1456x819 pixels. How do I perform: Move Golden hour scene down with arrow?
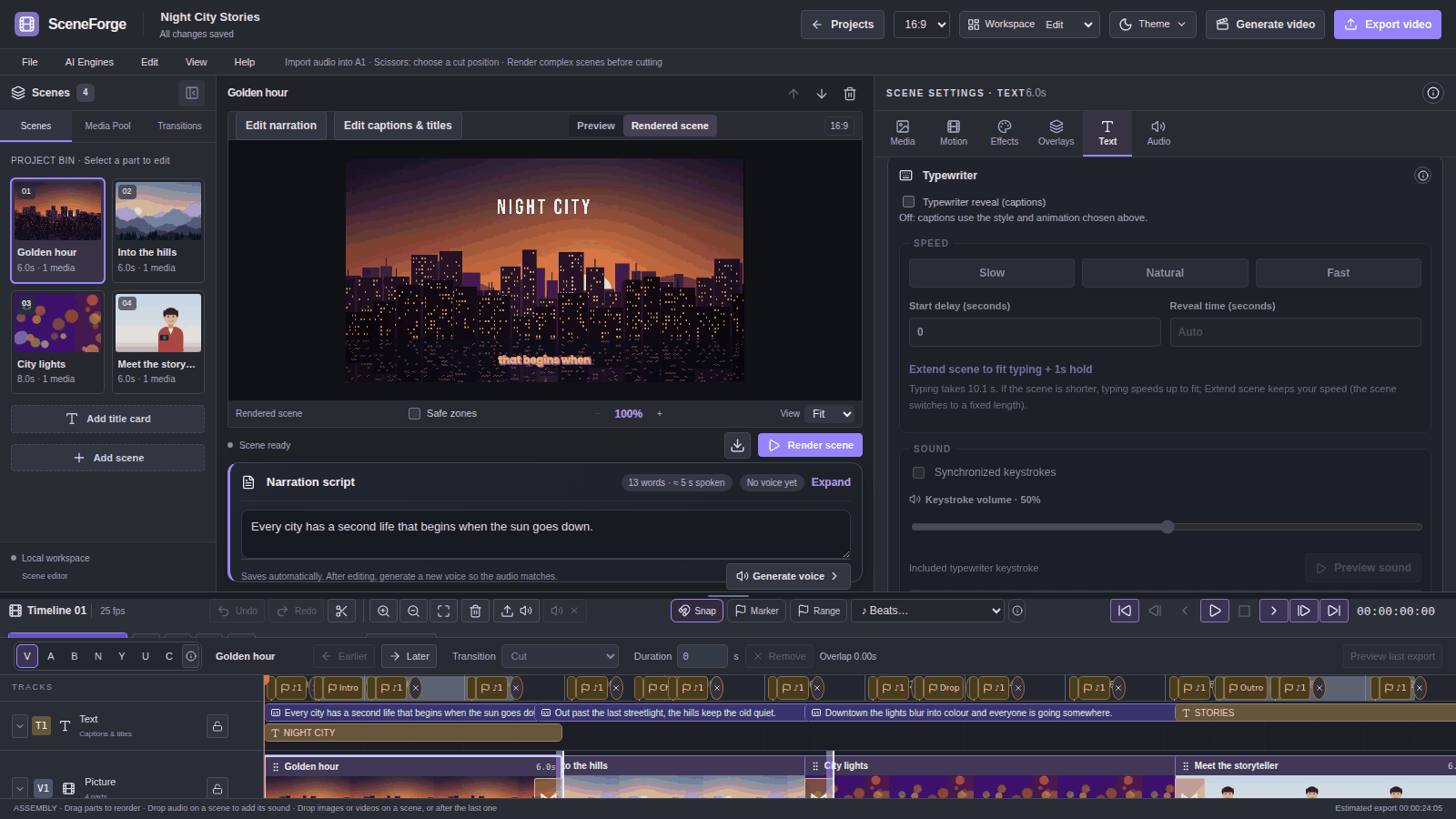click(x=822, y=94)
